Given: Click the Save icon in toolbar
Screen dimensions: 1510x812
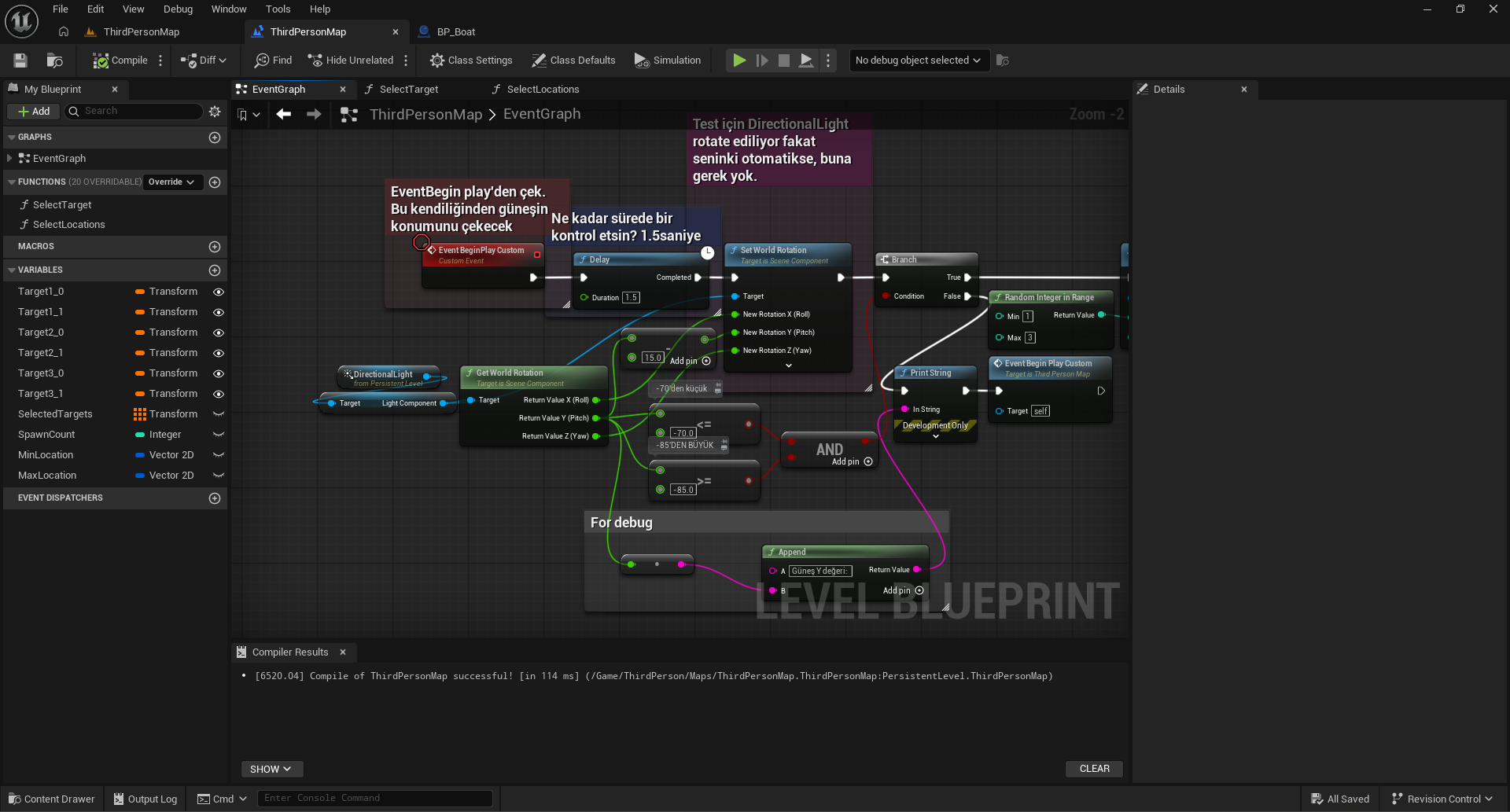Looking at the screenshot, I should click(20, 61).
